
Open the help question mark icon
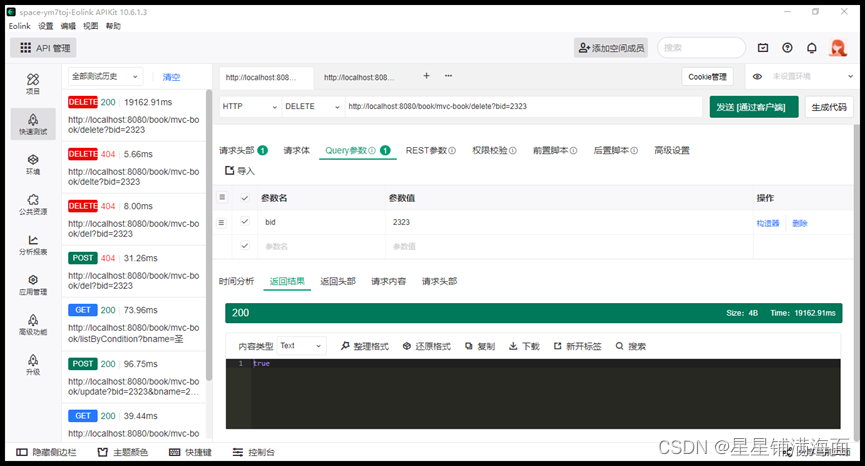coord(787,48)
